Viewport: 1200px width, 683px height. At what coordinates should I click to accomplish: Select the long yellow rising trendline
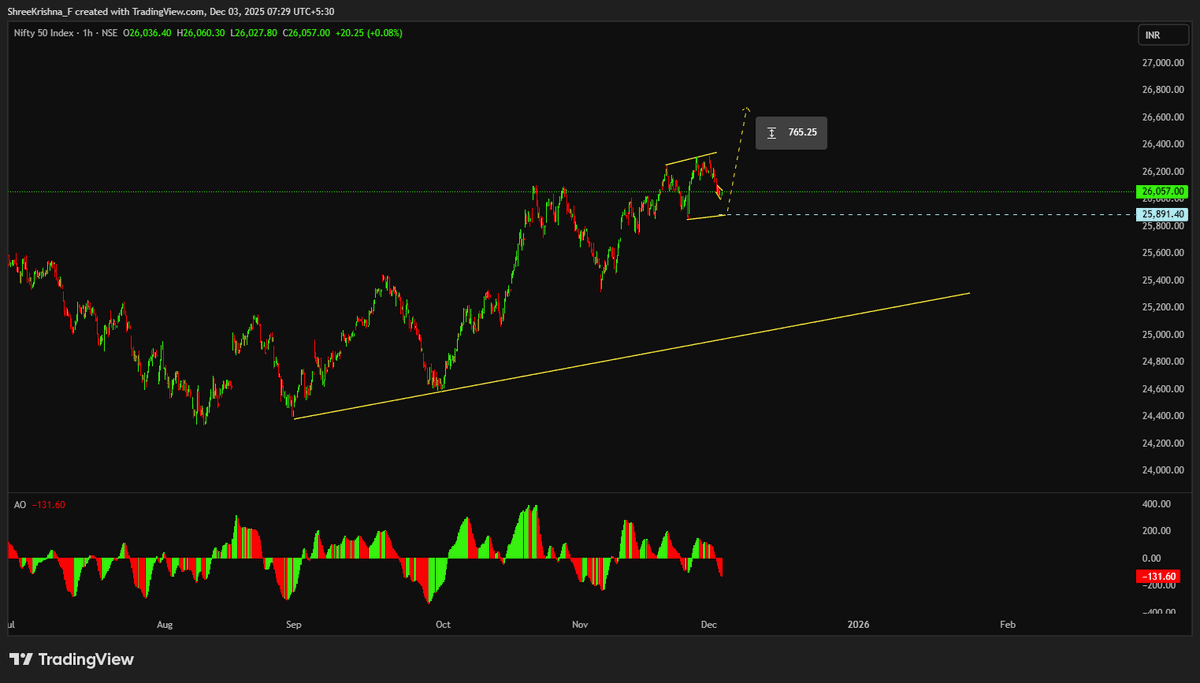point(631,356)
